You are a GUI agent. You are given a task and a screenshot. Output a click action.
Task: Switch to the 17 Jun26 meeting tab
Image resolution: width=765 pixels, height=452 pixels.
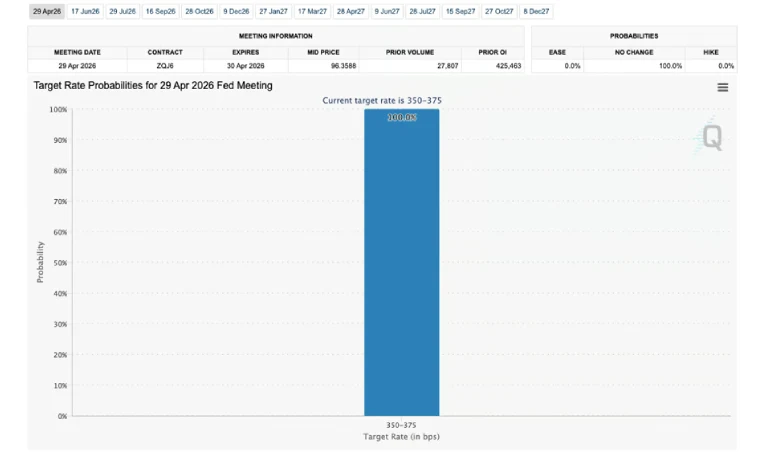(x=85, y=12)
